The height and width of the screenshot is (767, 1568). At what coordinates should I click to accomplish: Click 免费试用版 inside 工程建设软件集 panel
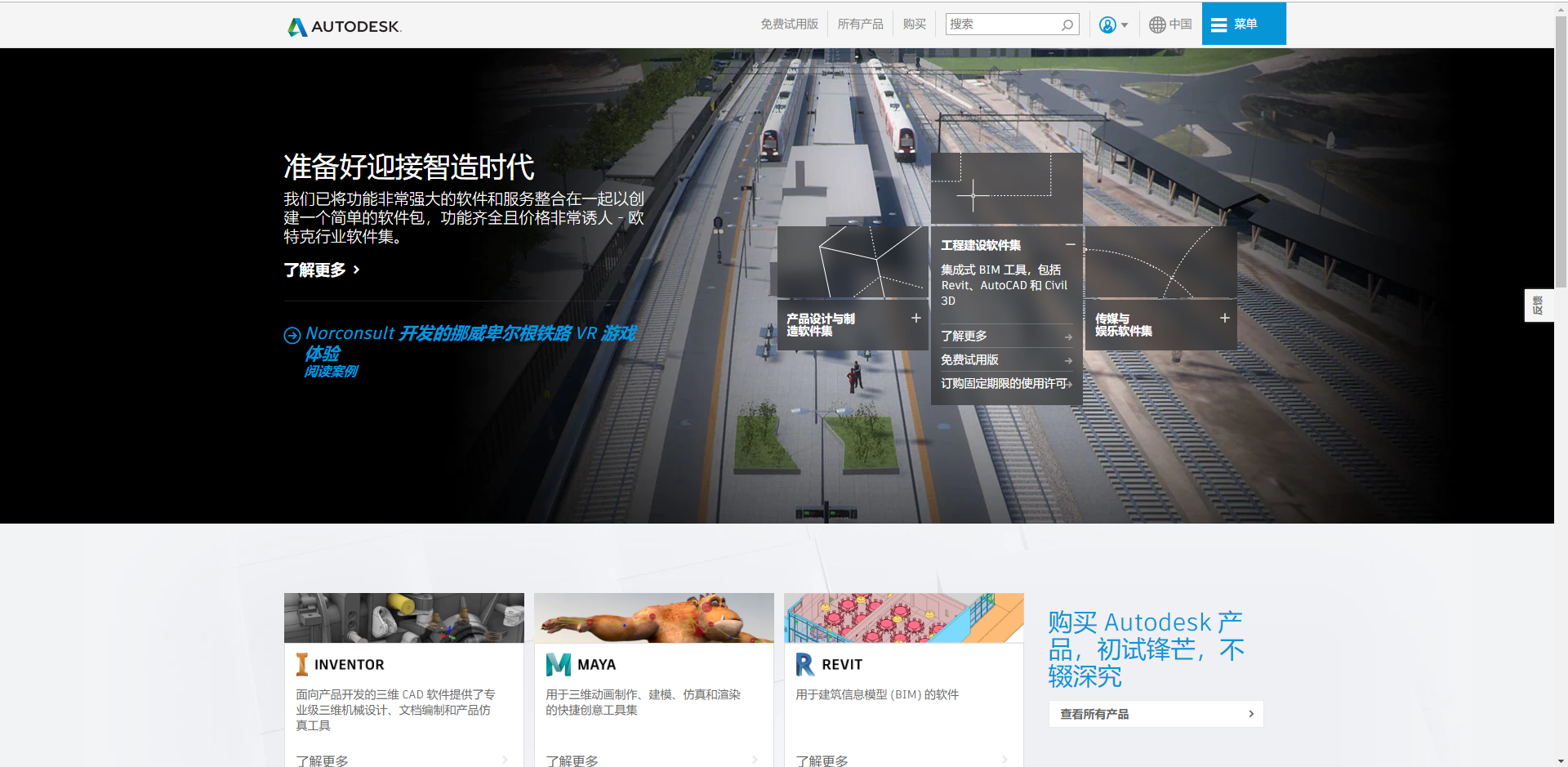(971, 359)
